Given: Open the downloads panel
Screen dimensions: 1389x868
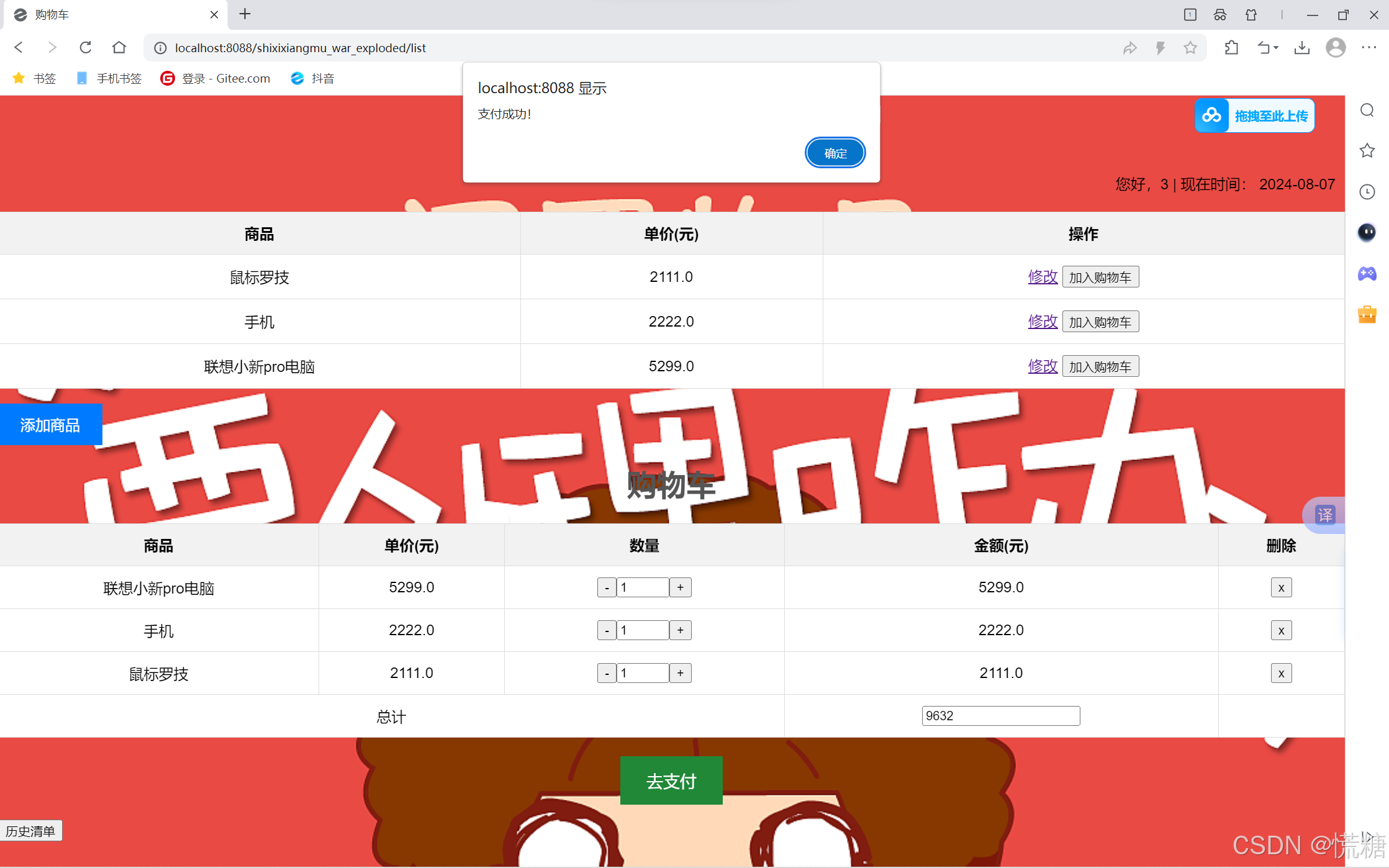Looking at the screenshot, I should coord(1302,48).
